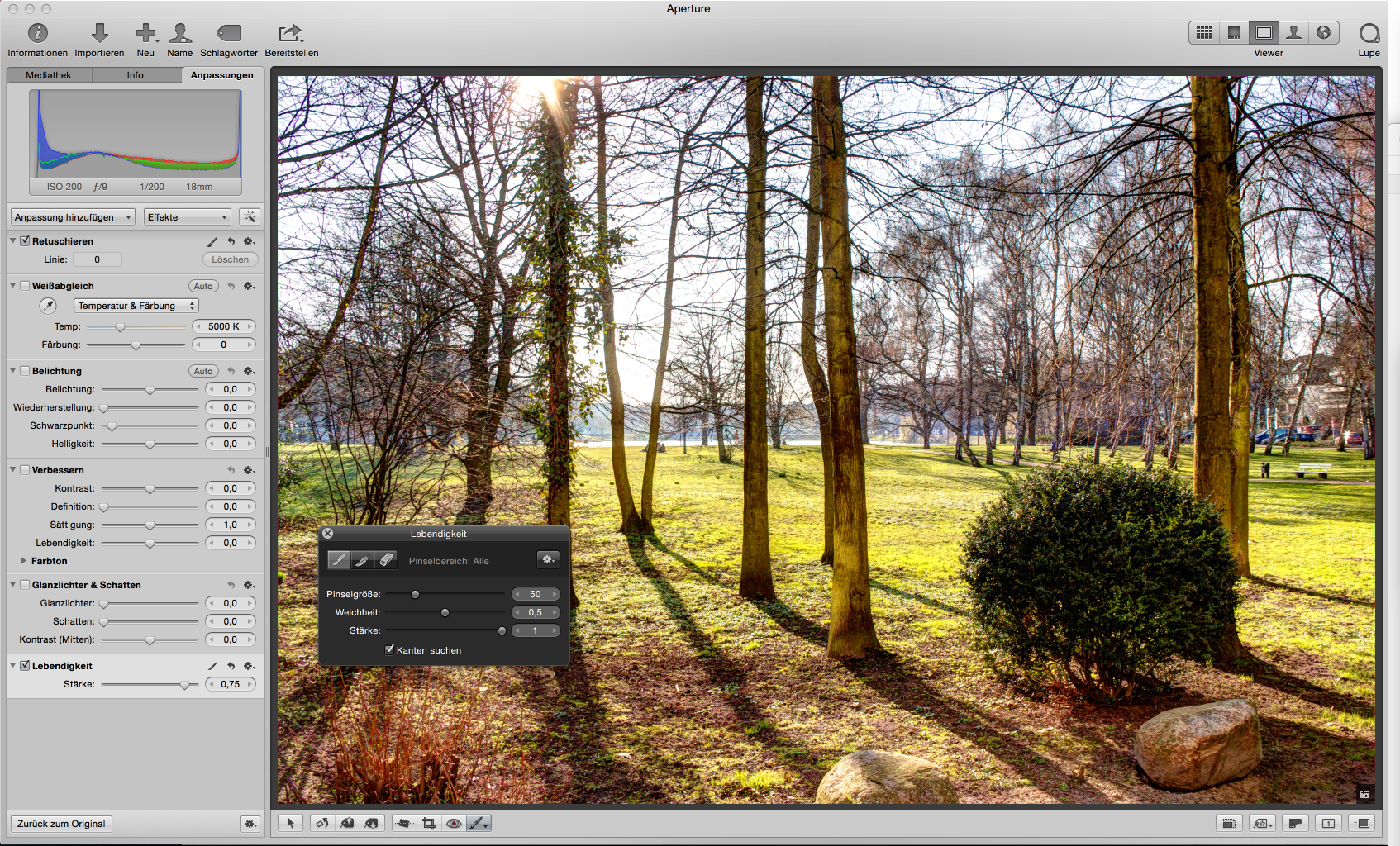Open the Schlagwörter tag icon
Screen dimensions: 1400x846
tap(229, 33)
